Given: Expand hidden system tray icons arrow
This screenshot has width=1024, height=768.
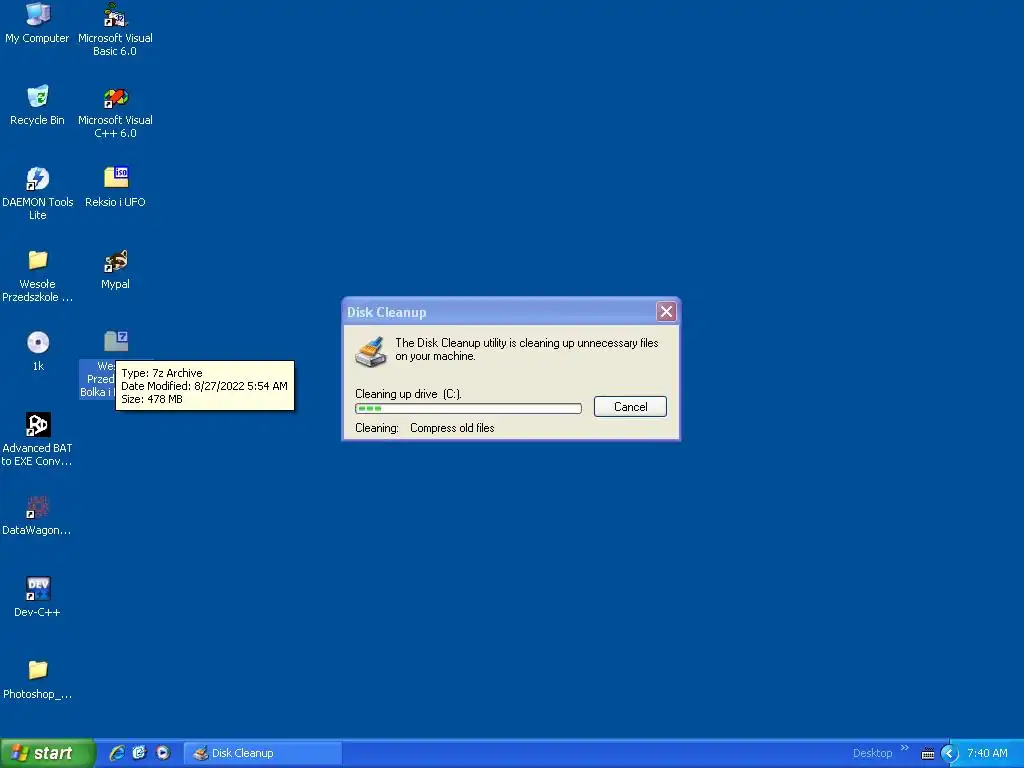Looking at the screenshot, I should [950, 754].
